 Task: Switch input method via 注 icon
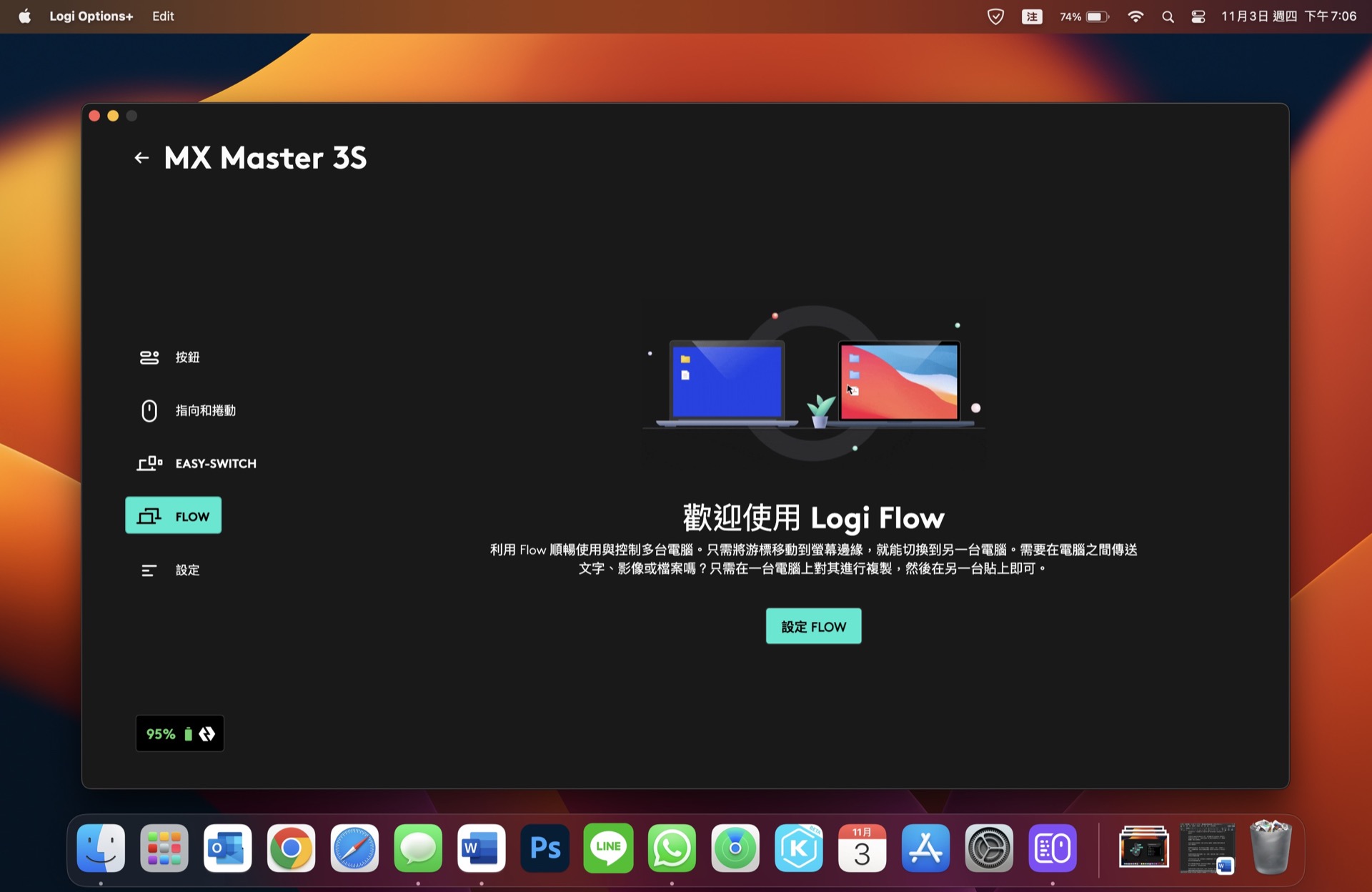pyautogui.click(x=1032, y=16)
